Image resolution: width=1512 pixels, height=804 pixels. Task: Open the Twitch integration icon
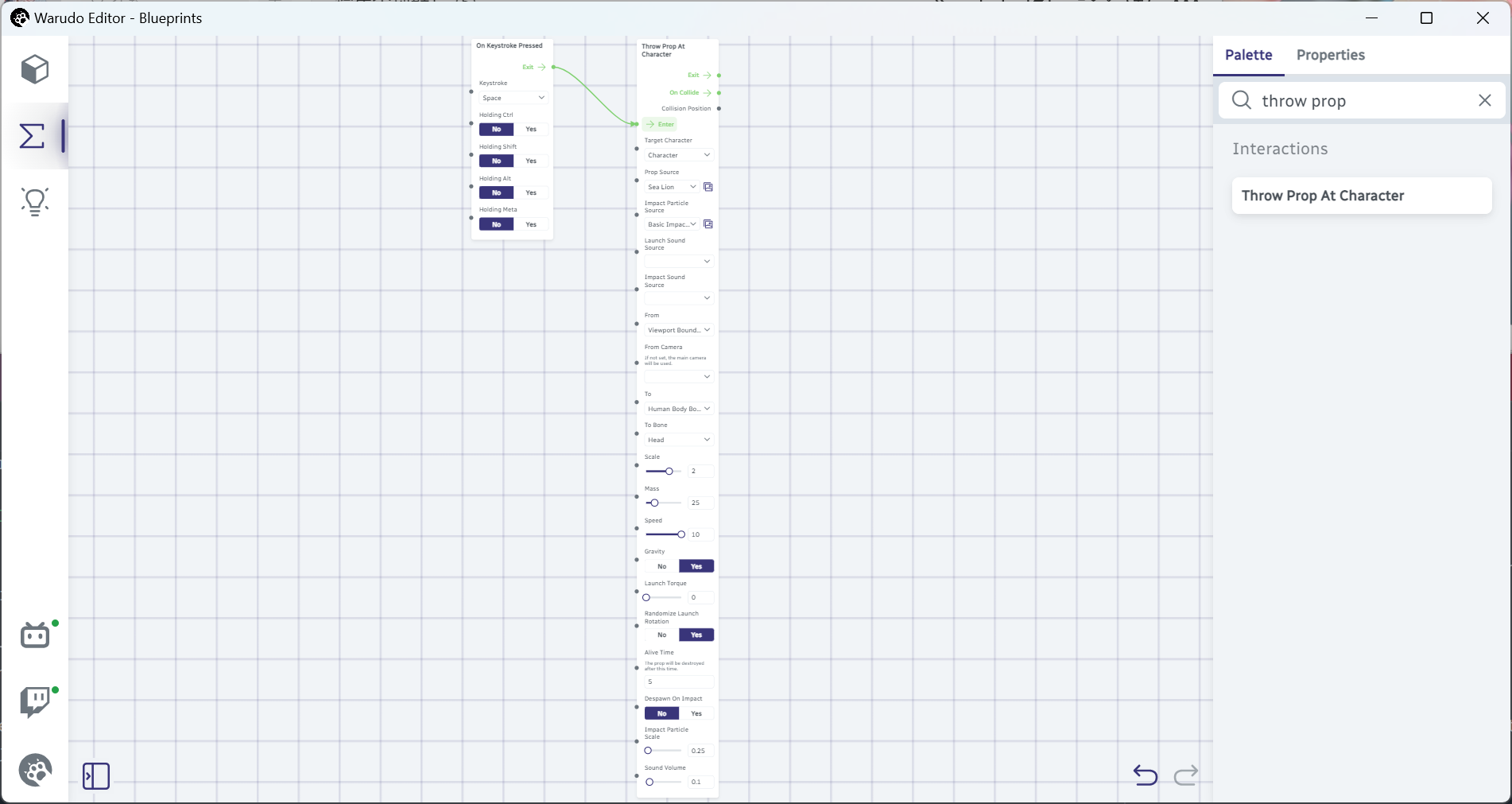[35, 702]
